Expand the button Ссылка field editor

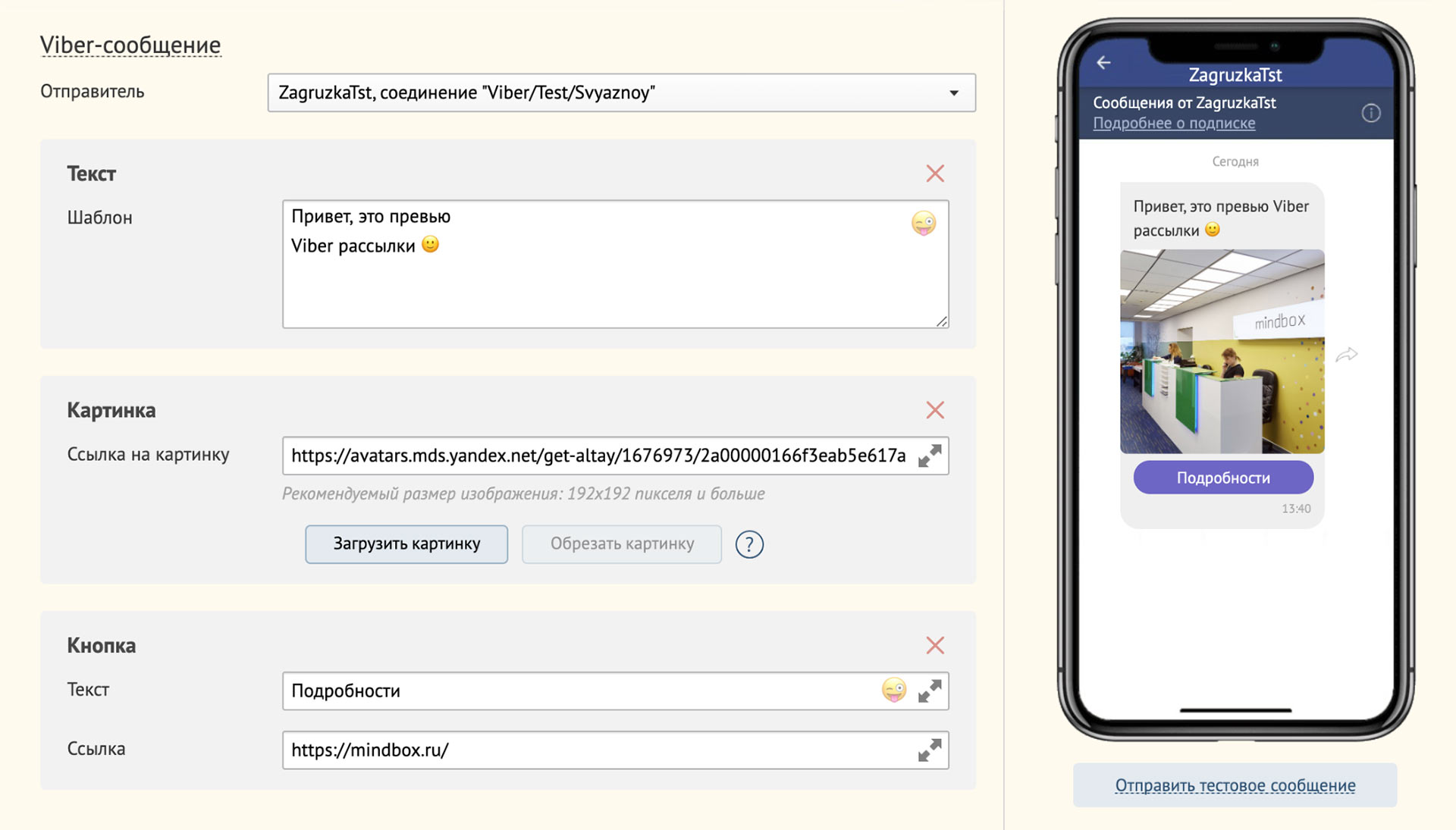pyautogui.click(x=930, y=750)
